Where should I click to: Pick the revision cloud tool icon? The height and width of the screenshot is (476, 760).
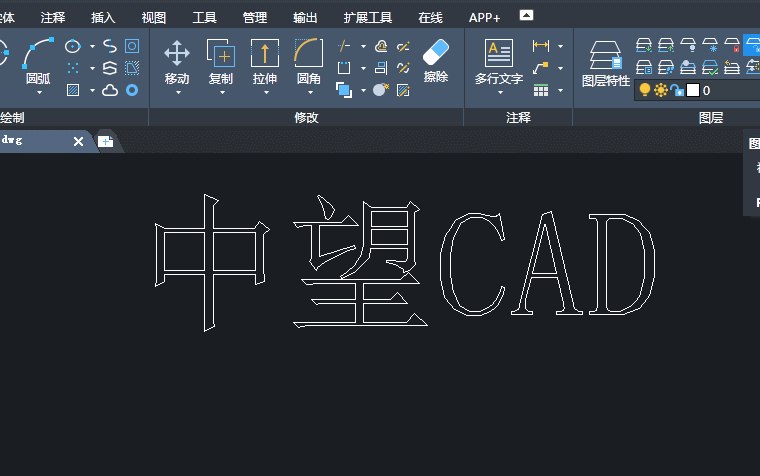click(x=110, y=90)
